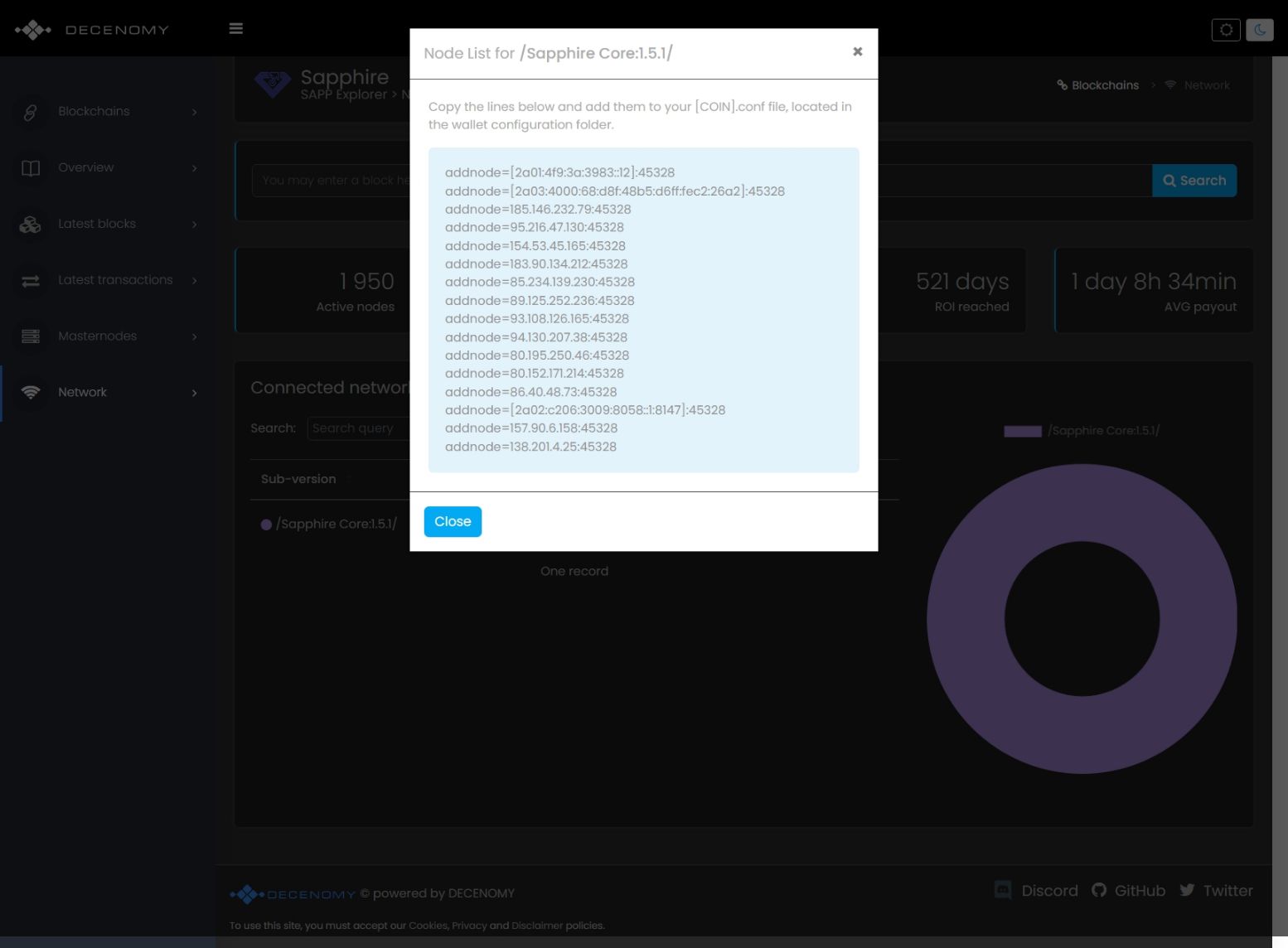The image size is (1288, 948).
Task: Click the Blockchains link icon in sidebar
Action: 31,112
